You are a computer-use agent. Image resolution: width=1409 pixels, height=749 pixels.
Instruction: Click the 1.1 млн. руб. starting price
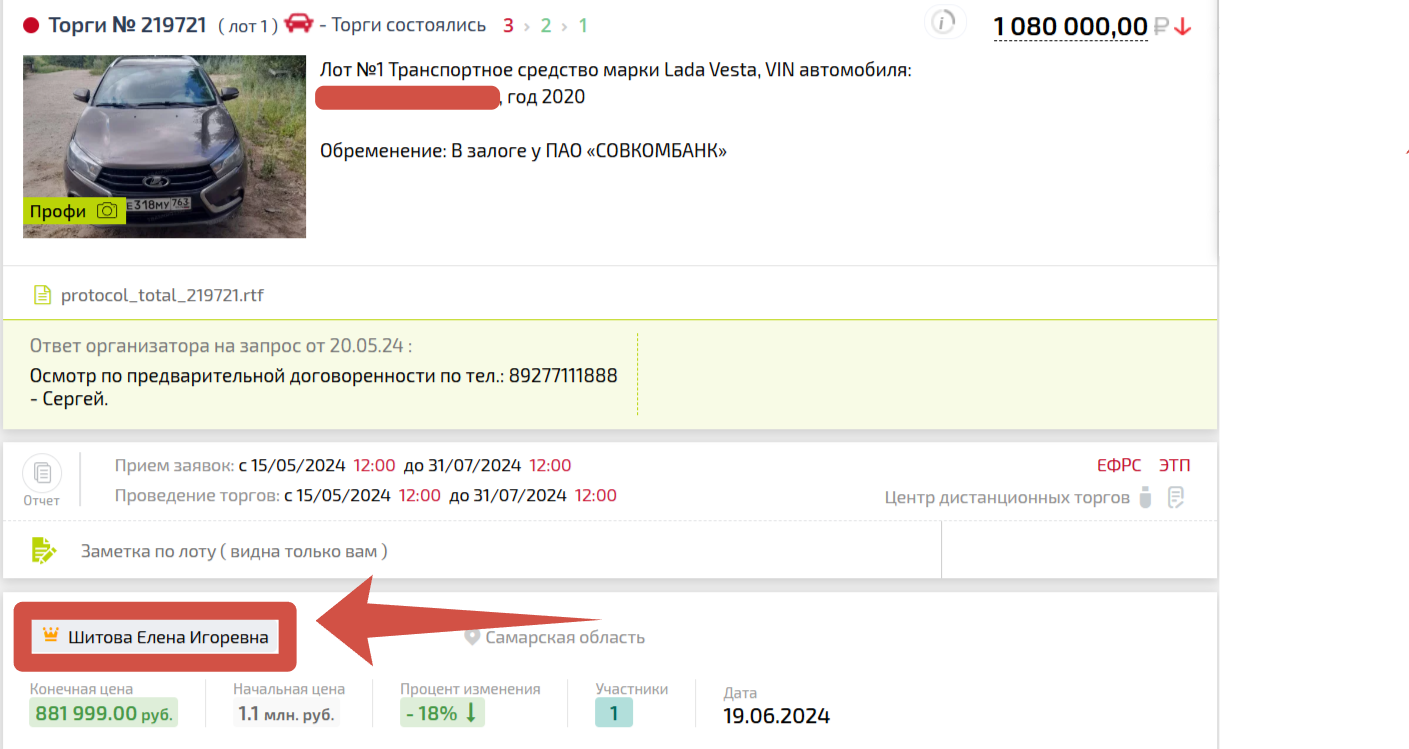pyautogui.click(x=286, y=713)
